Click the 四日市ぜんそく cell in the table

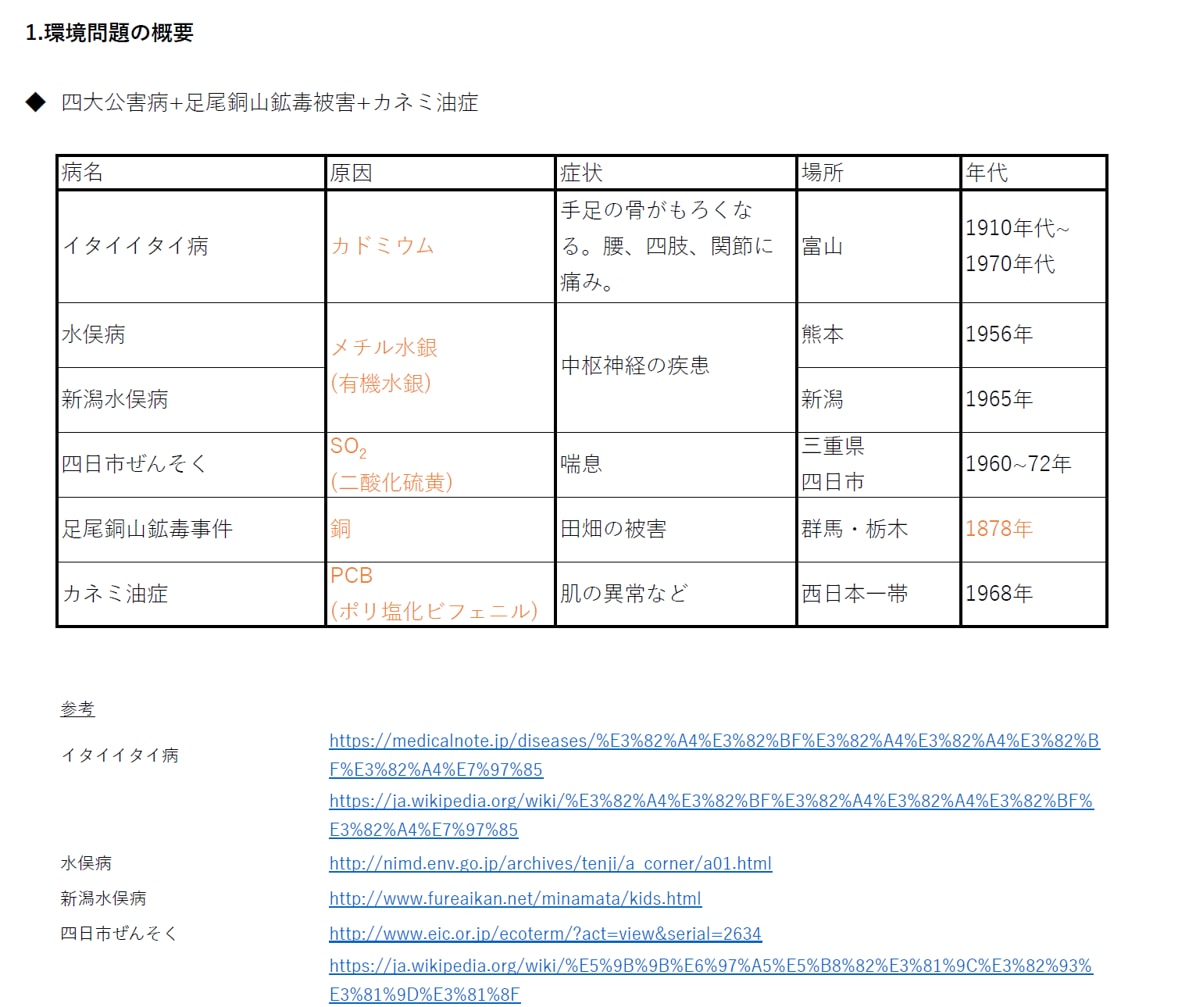(x=191, y=465)
